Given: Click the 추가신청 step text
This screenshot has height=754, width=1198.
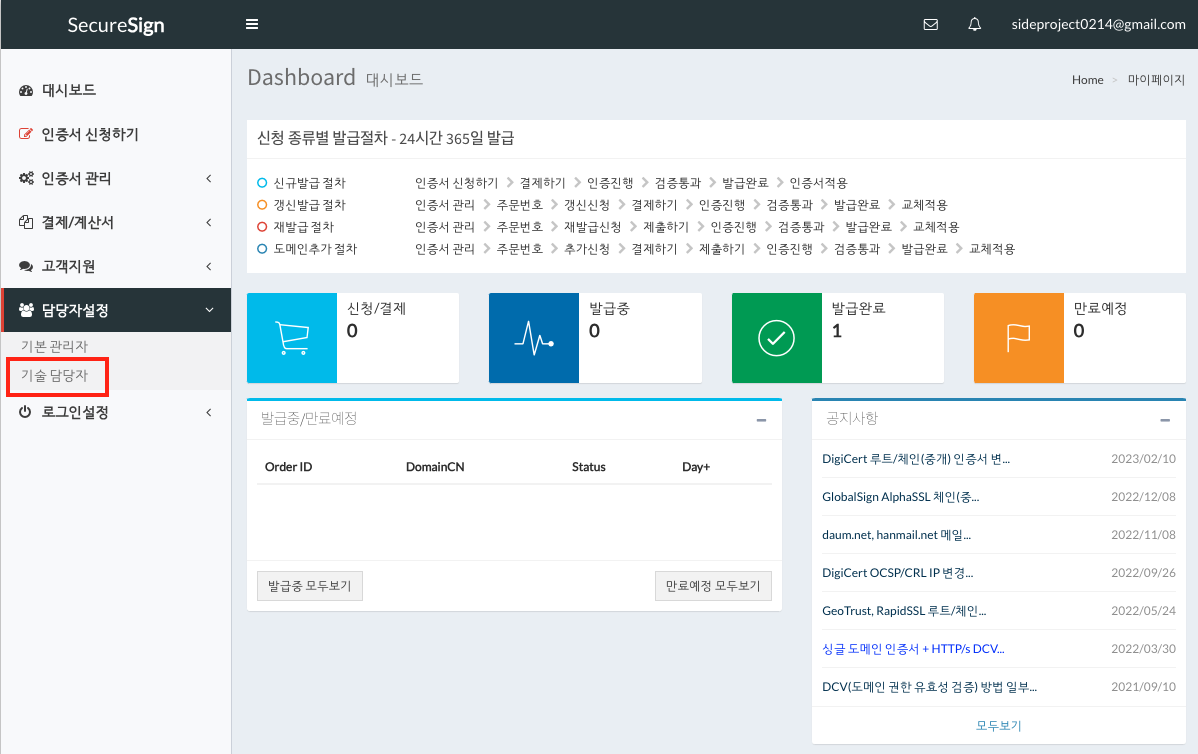Looking at the screenshot, I should 587,249.
